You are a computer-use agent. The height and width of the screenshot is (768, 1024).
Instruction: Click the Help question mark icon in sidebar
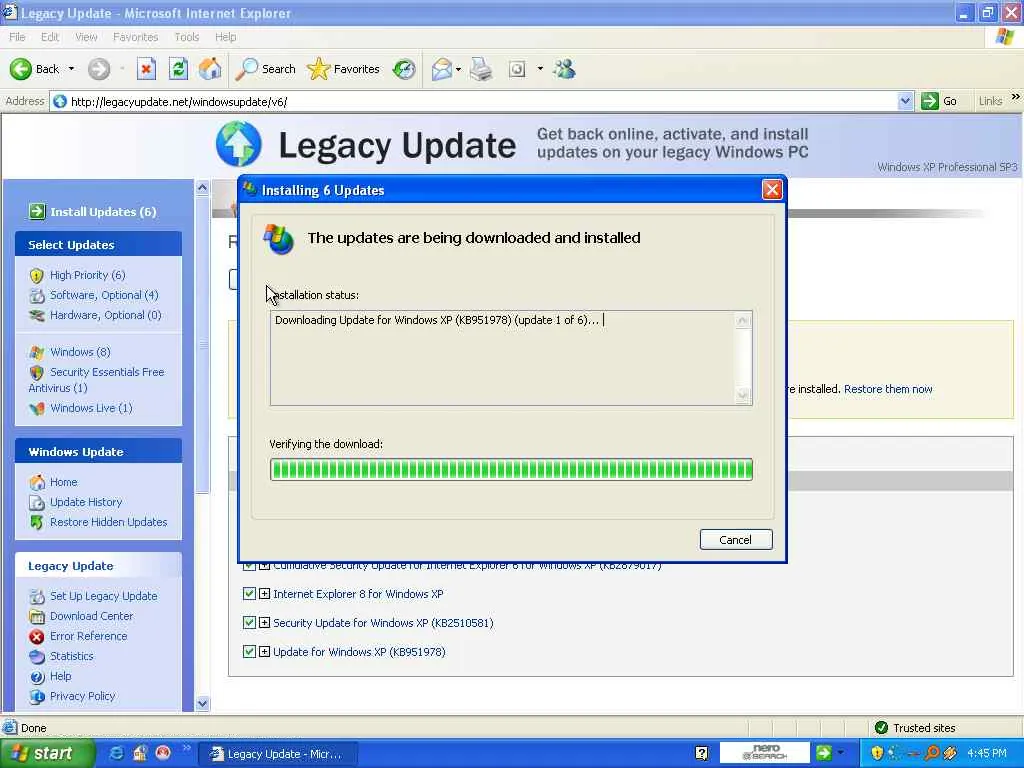click(37, 677)
